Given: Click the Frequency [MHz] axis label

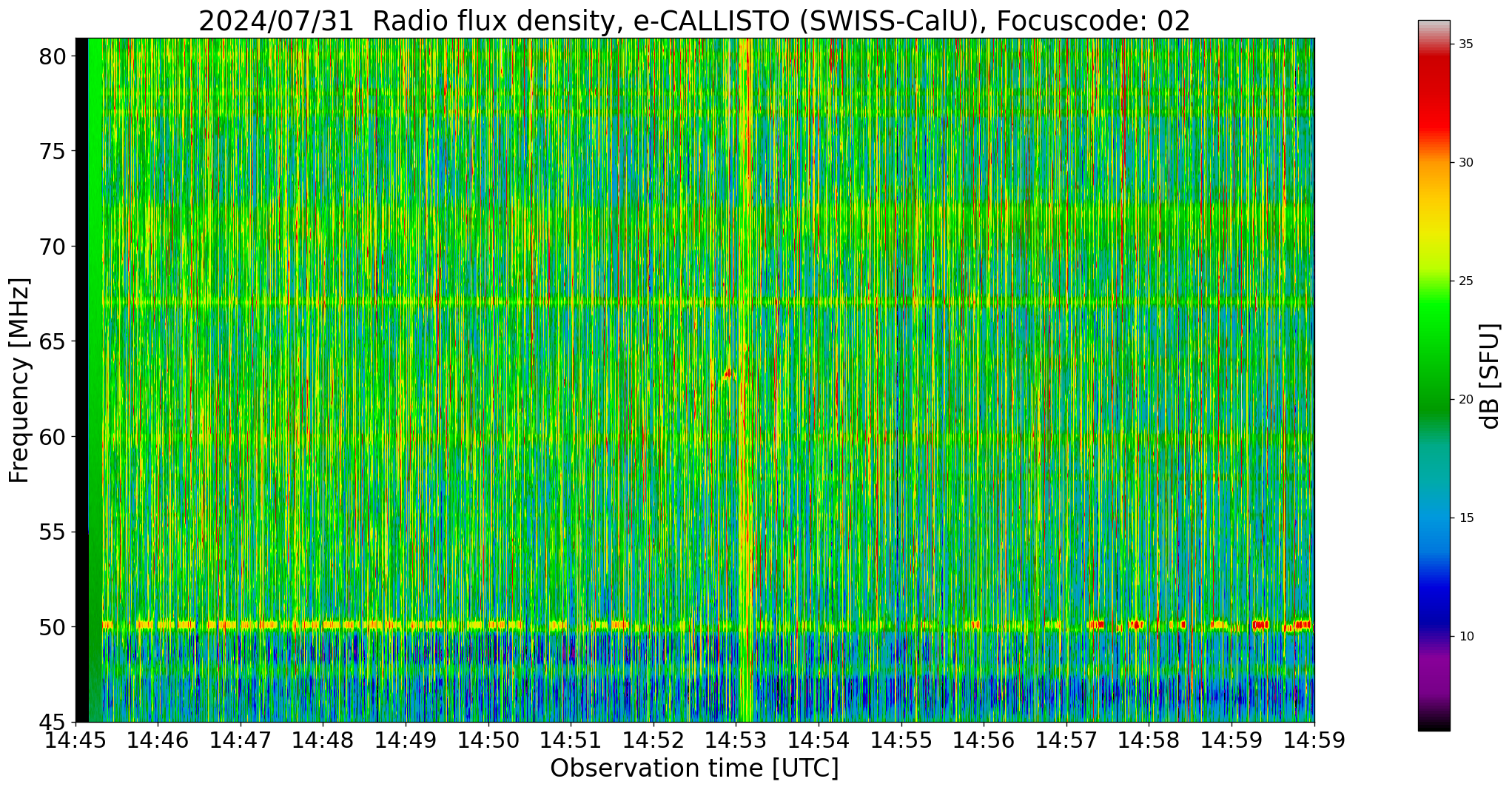Looking at the screenshot, I should [19, 380].
